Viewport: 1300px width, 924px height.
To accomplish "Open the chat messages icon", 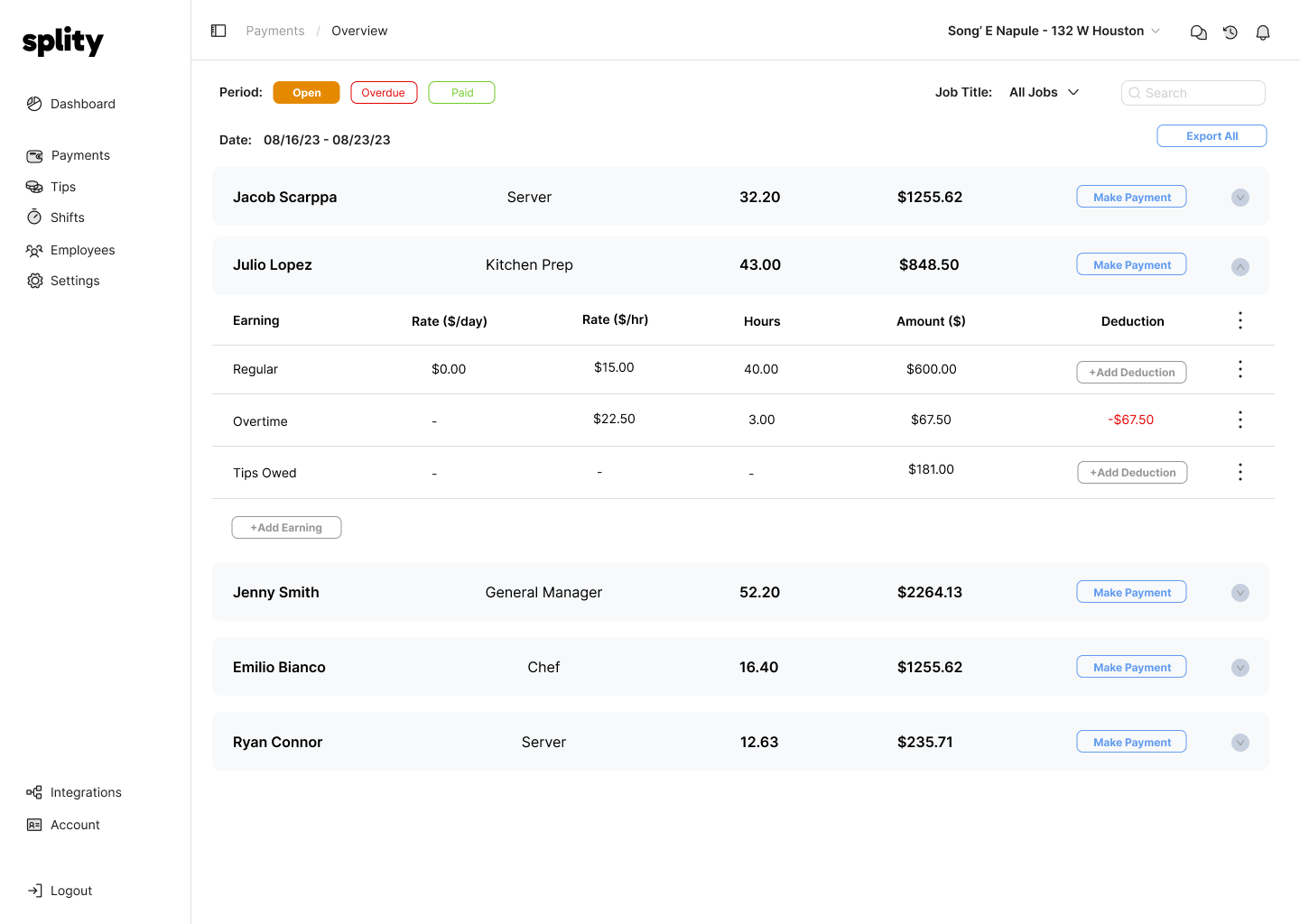I will [1198, 32].
